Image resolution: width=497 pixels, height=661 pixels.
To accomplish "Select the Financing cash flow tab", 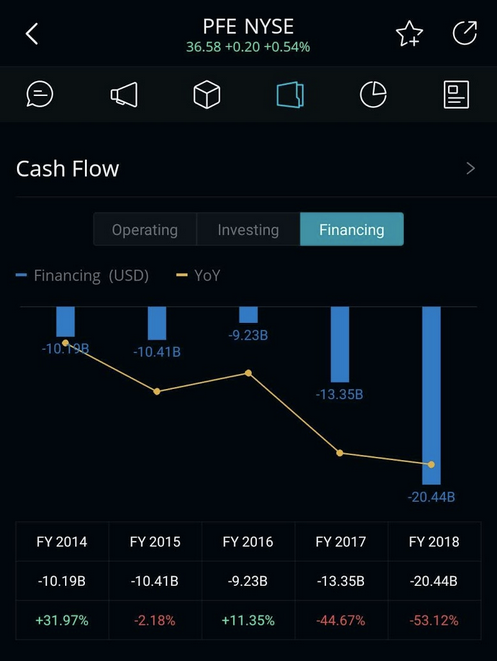I will [x=352, y=229].
